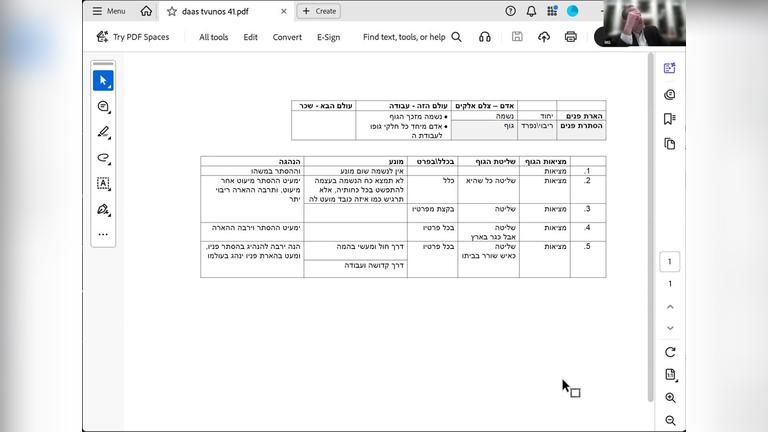The width and height of the screenshot is (768, 432).
Task: Select the arrow selection tool
Action: coord(103,80)
